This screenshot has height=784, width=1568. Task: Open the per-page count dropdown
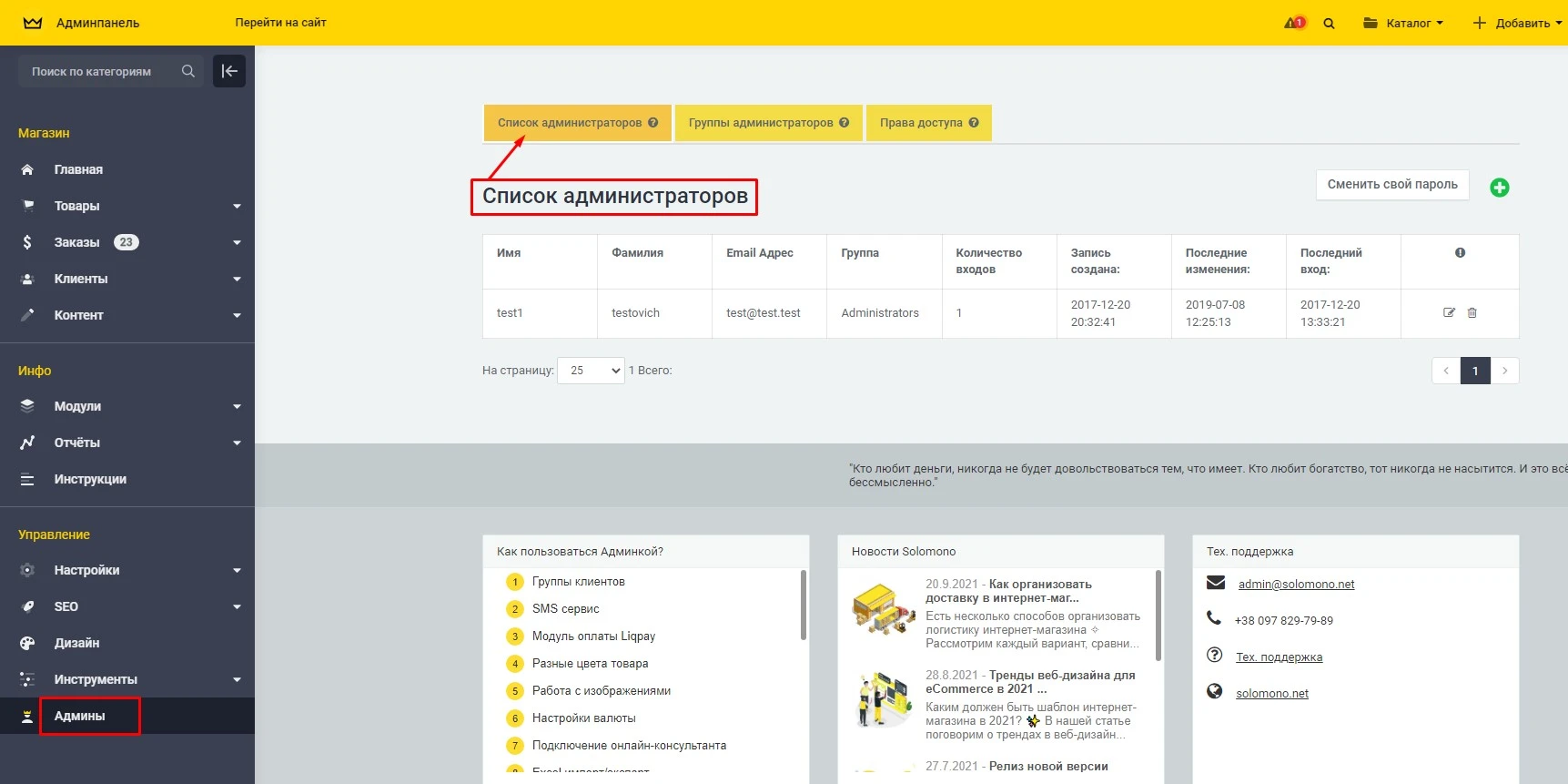pyautogui.click(x=591, y=371)
